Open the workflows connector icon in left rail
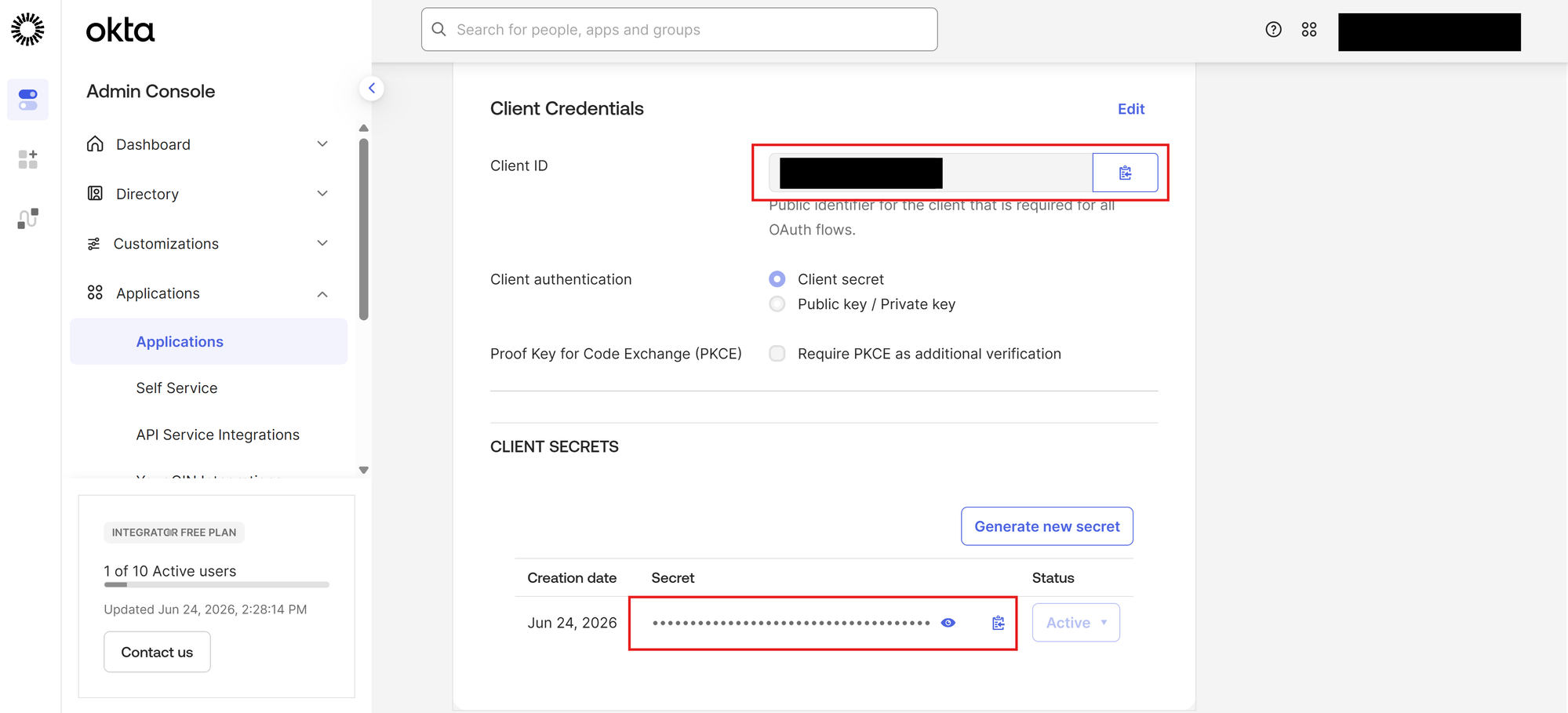Viewport: 1568px width, 713px height. [x=27, y=218]
